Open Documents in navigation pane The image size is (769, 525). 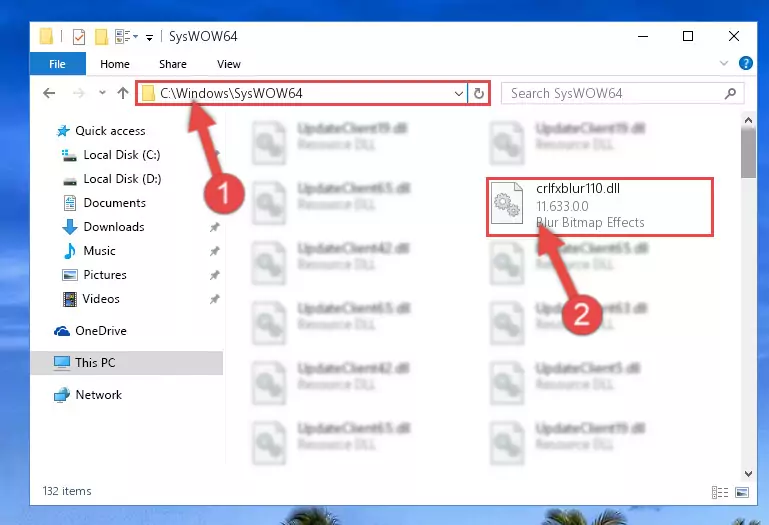click(x=114, y=203)
